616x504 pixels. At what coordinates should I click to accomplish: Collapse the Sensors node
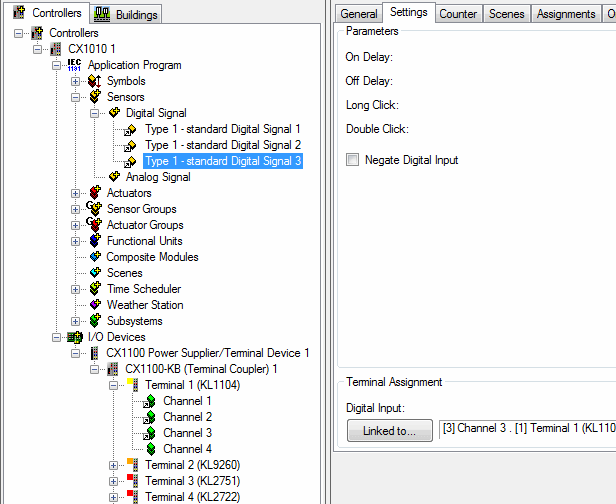[75, 97]
